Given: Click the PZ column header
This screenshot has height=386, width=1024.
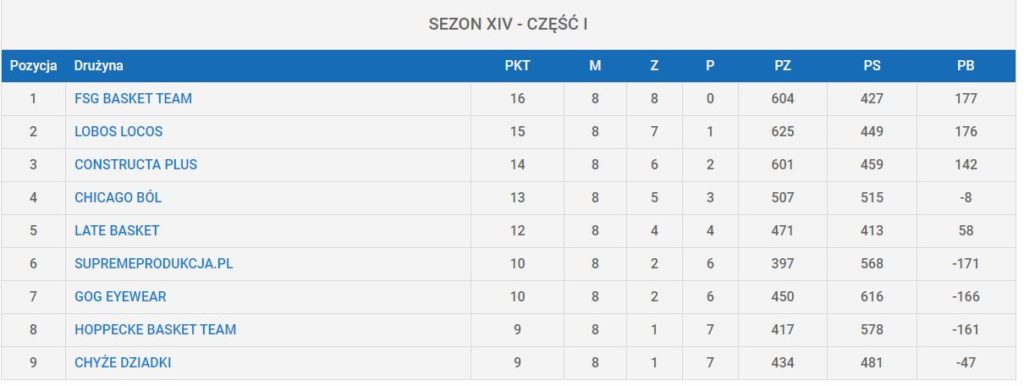Looking at the screenshot, I should pos(782,66).
